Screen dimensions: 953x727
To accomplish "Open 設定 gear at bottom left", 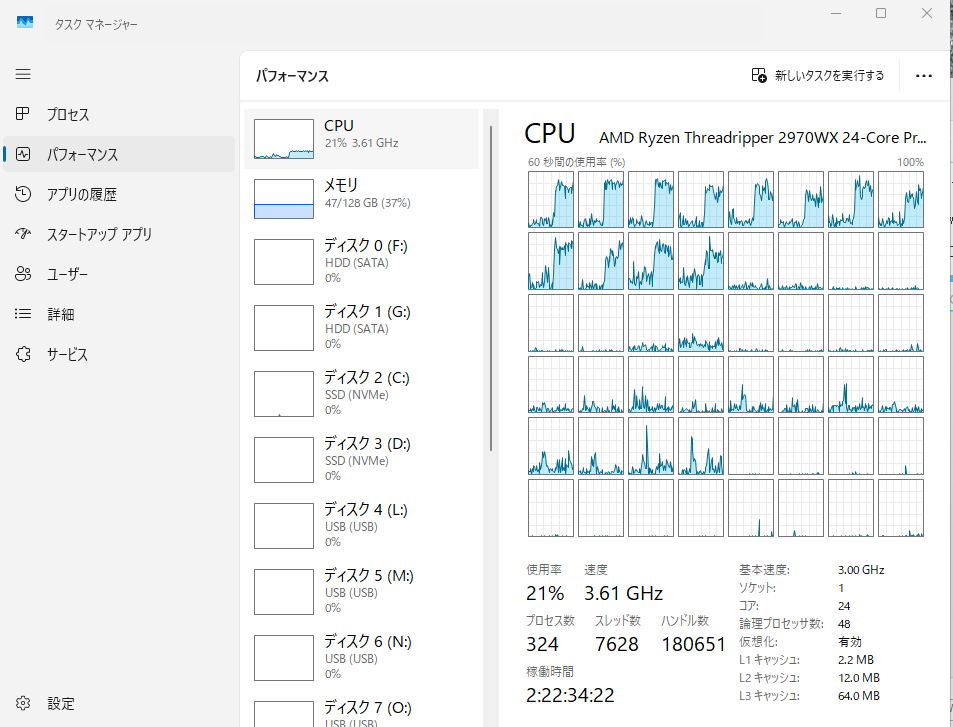I will [x=23, y=704].
